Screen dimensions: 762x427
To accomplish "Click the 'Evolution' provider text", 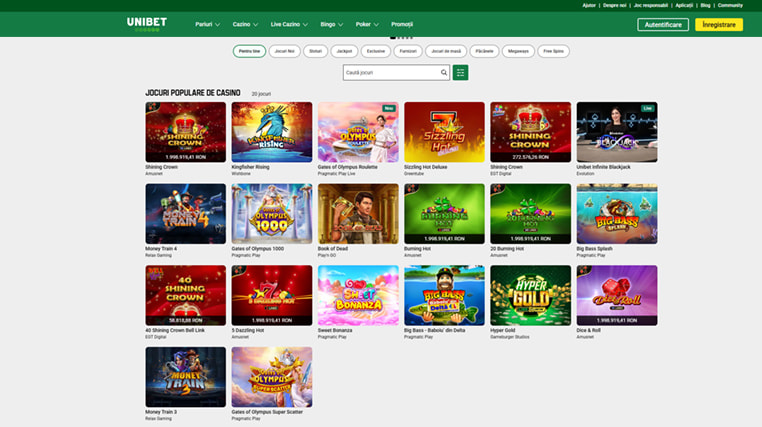I will [585, 173].
